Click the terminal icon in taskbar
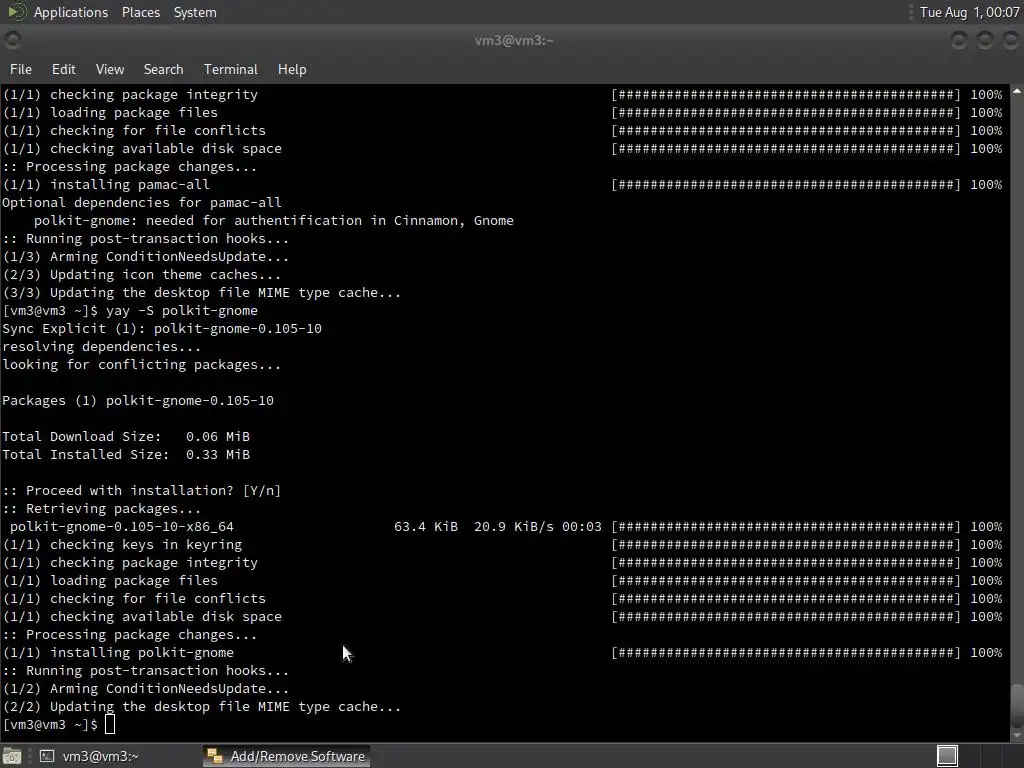Image resolution: width=1024 pixels, height=768 pixels. [x=47, y=756]
